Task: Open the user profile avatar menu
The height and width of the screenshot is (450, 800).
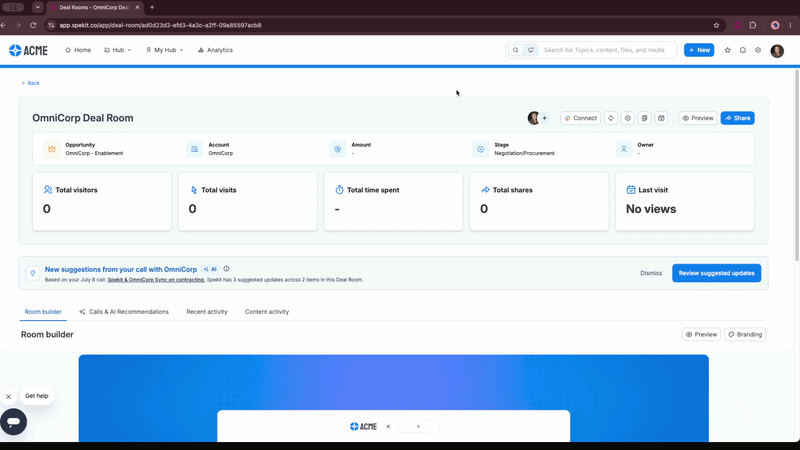Action: click(x=777, y=51)
